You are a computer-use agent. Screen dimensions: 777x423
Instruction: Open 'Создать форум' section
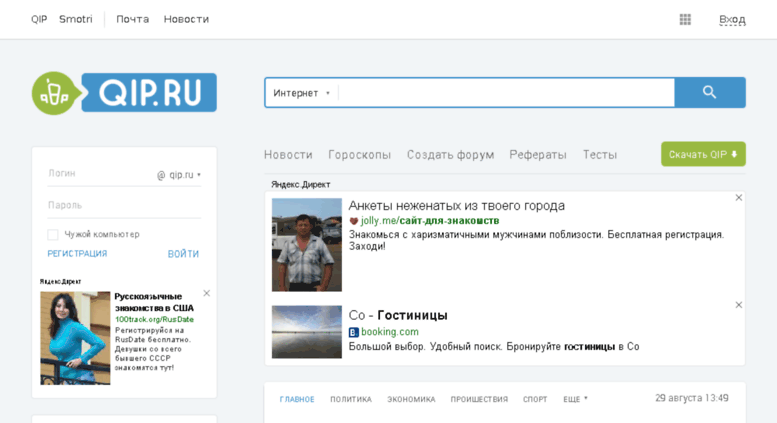point(450,155)
